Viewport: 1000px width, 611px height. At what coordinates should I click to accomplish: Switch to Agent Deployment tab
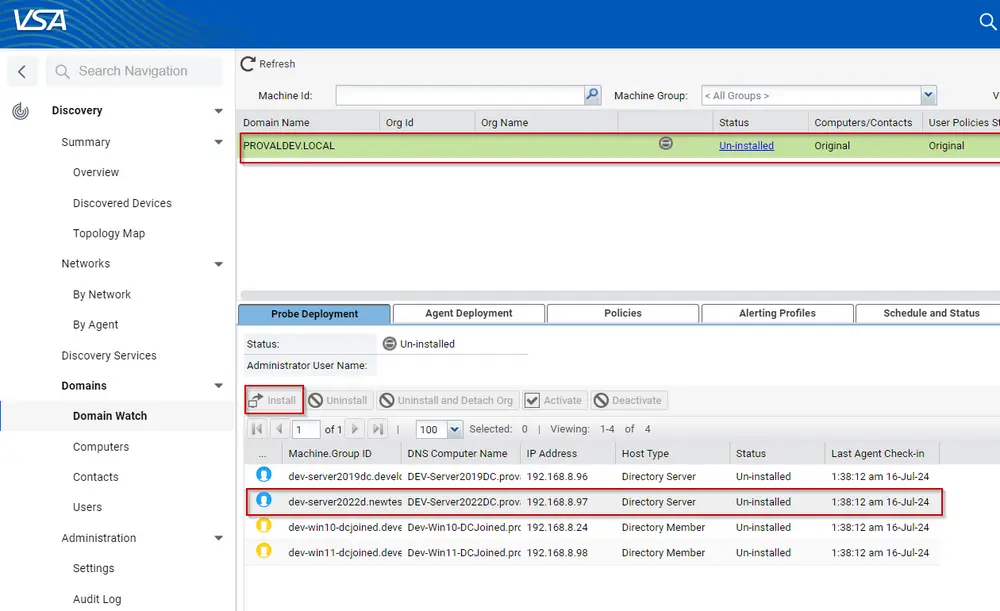pos(469,313)
